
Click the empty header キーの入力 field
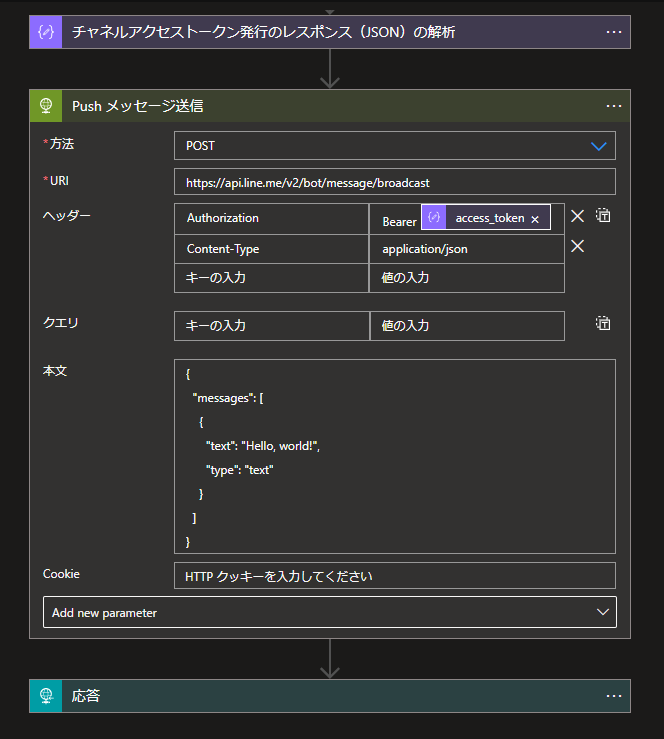point(271,278)
